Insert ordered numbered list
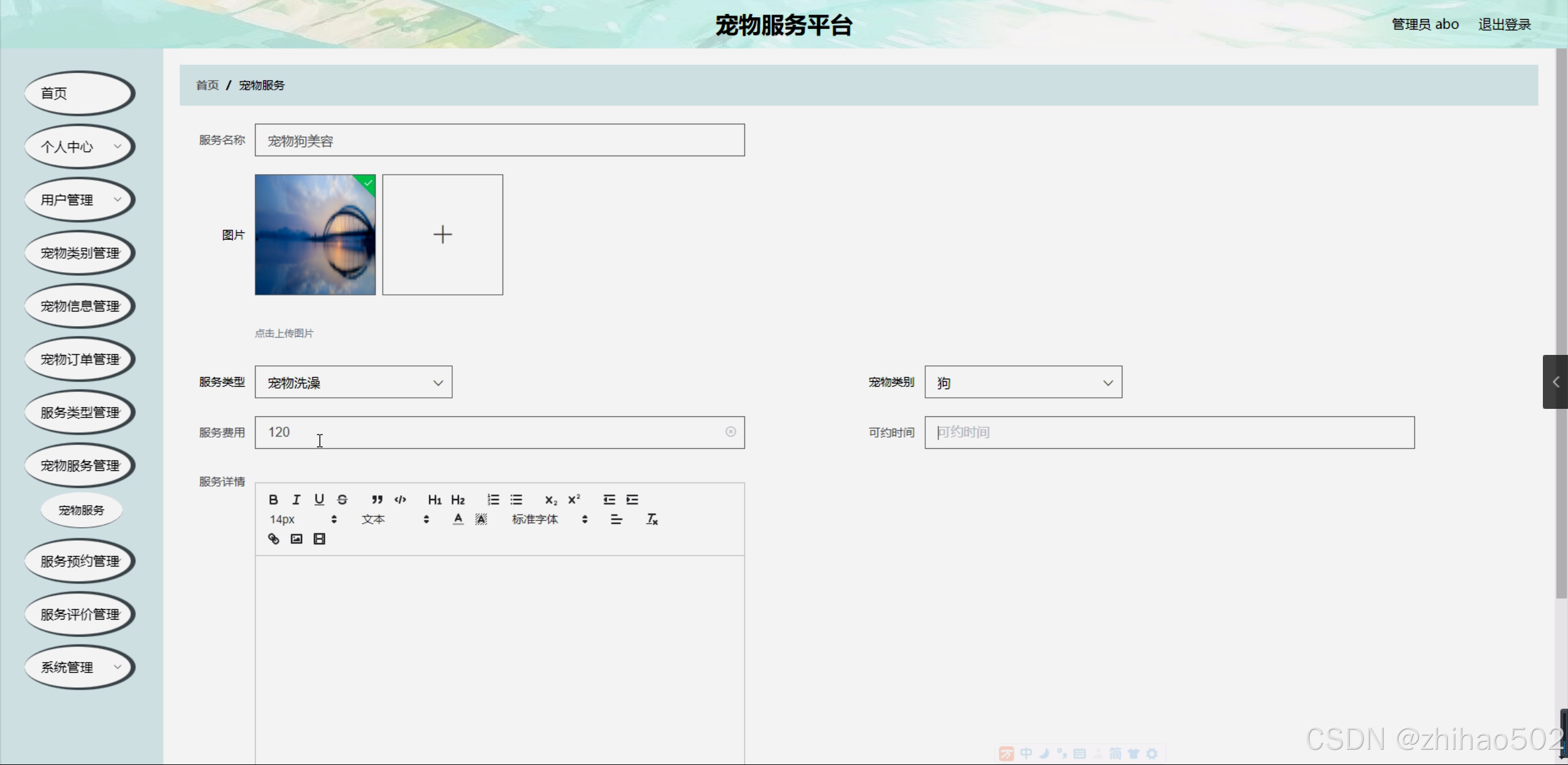This screenshot has width=1568, height=765. tap(493, 500)
